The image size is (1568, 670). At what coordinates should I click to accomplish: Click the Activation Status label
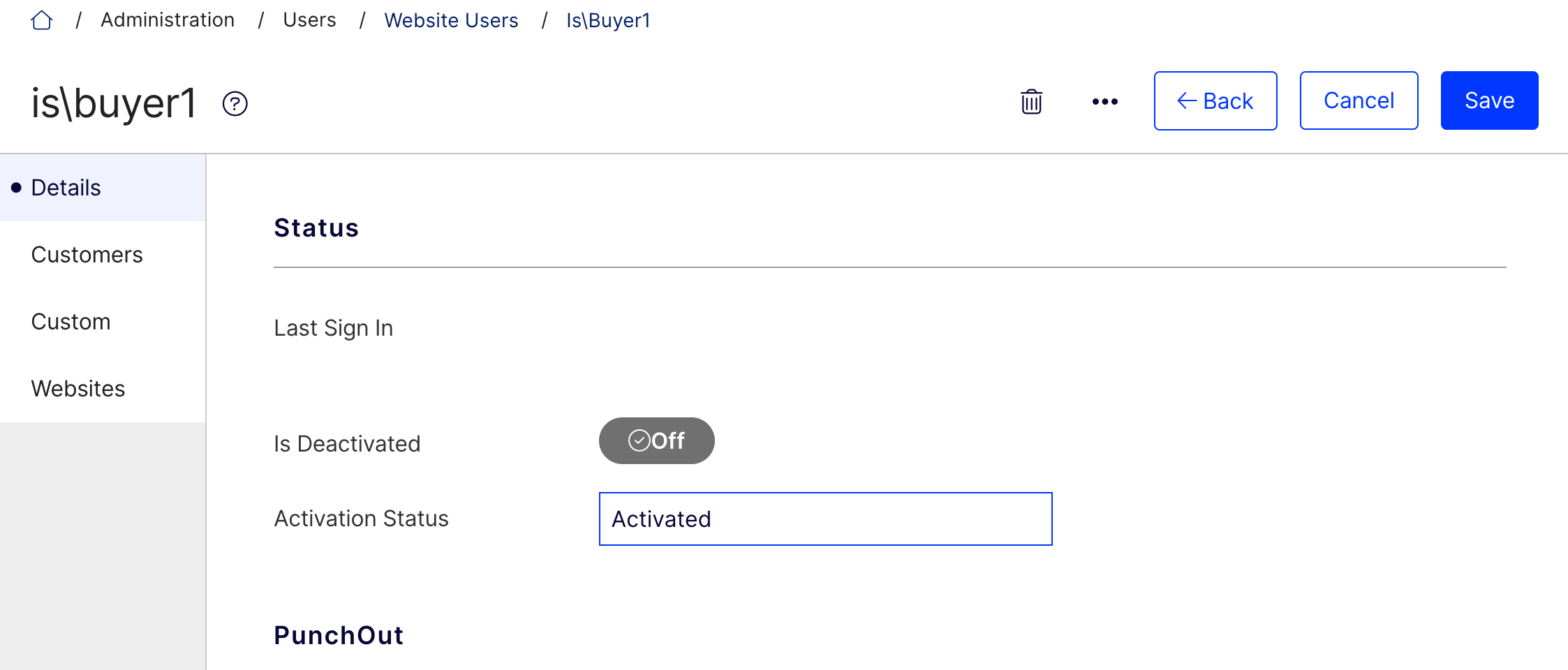pos(361,519)
